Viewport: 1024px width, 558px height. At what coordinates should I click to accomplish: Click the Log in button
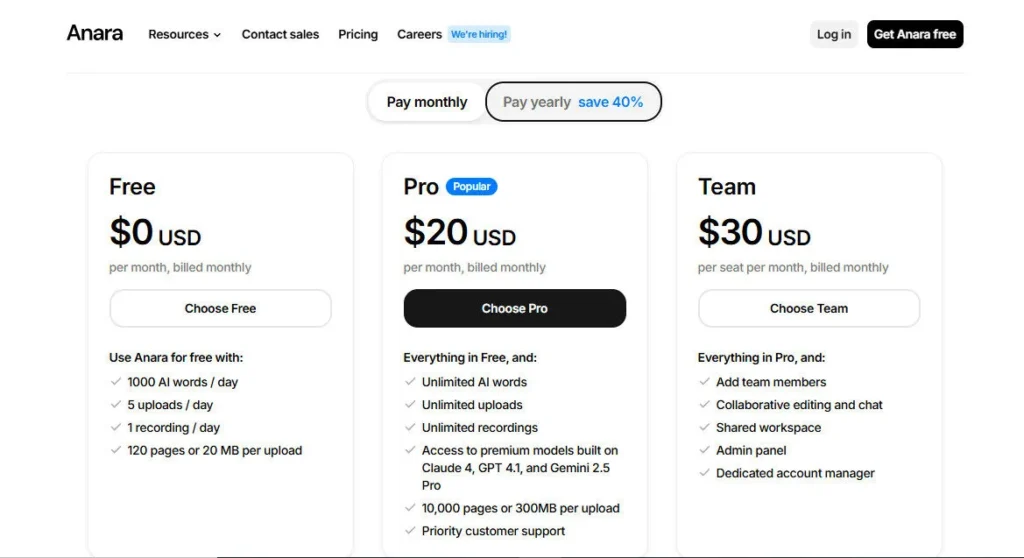pos(834,34)
